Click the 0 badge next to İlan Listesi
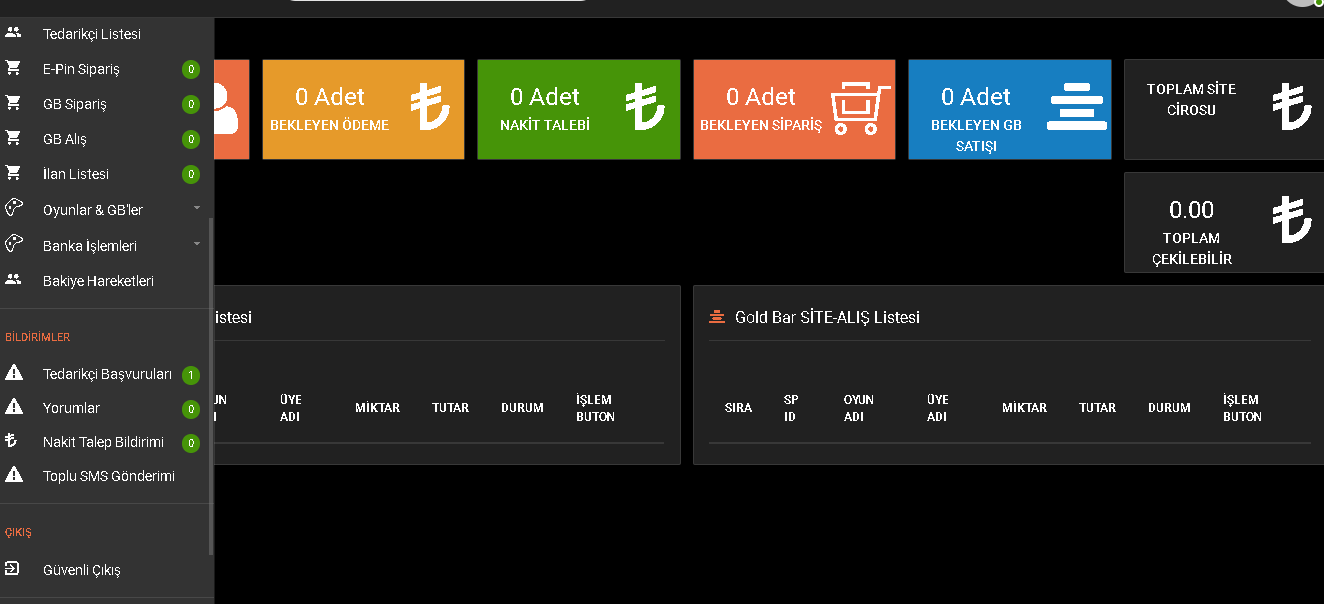 (x=191, y=175)
